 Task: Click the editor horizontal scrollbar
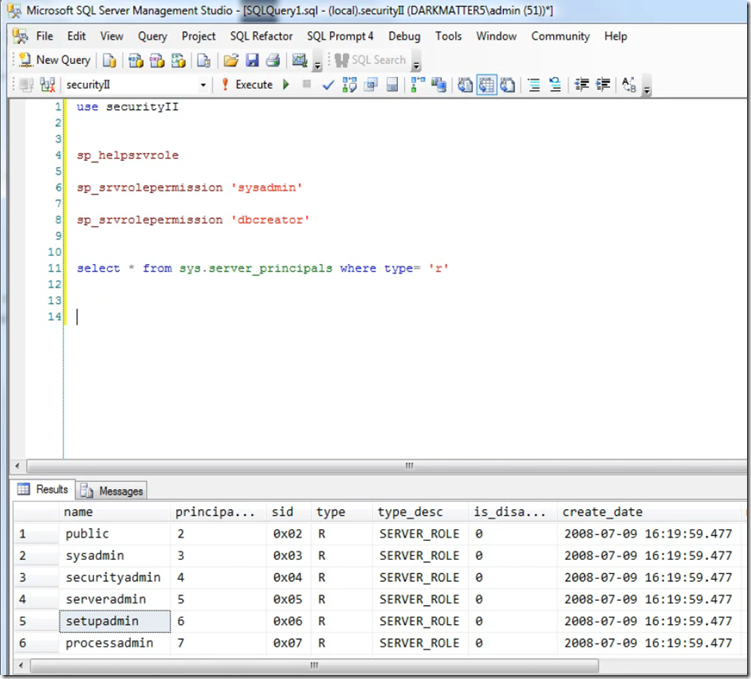386,466
